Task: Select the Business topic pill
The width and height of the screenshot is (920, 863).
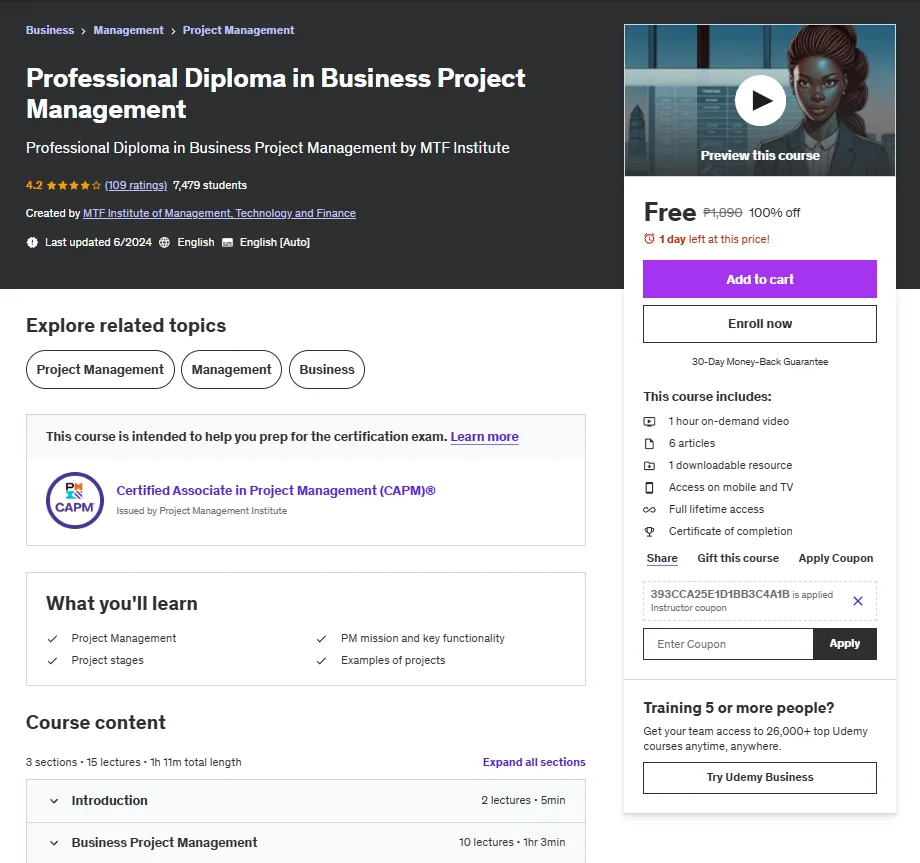Action: click(x=327, y=370)
